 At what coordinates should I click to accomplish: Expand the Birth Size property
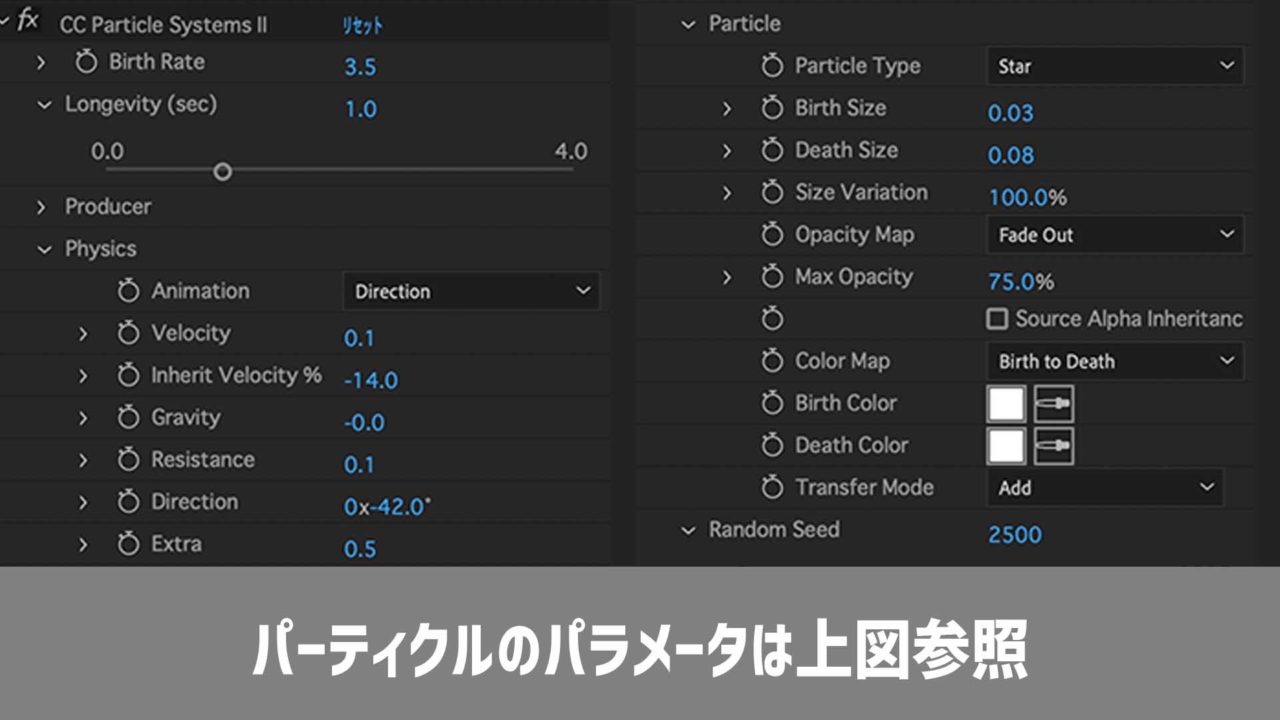[727, 108]
